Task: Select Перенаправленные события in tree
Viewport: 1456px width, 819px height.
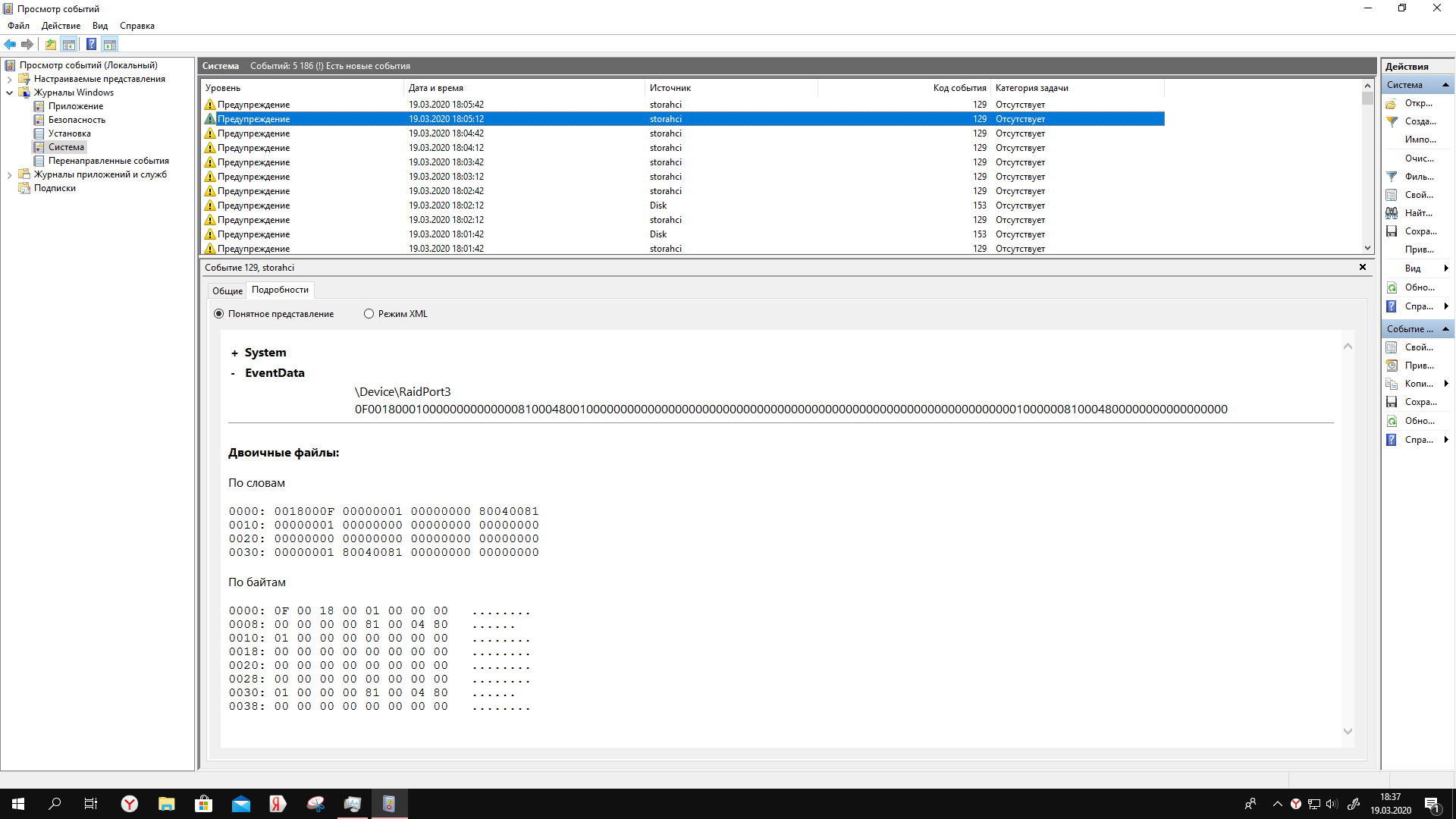Action: tap(108, 161)
